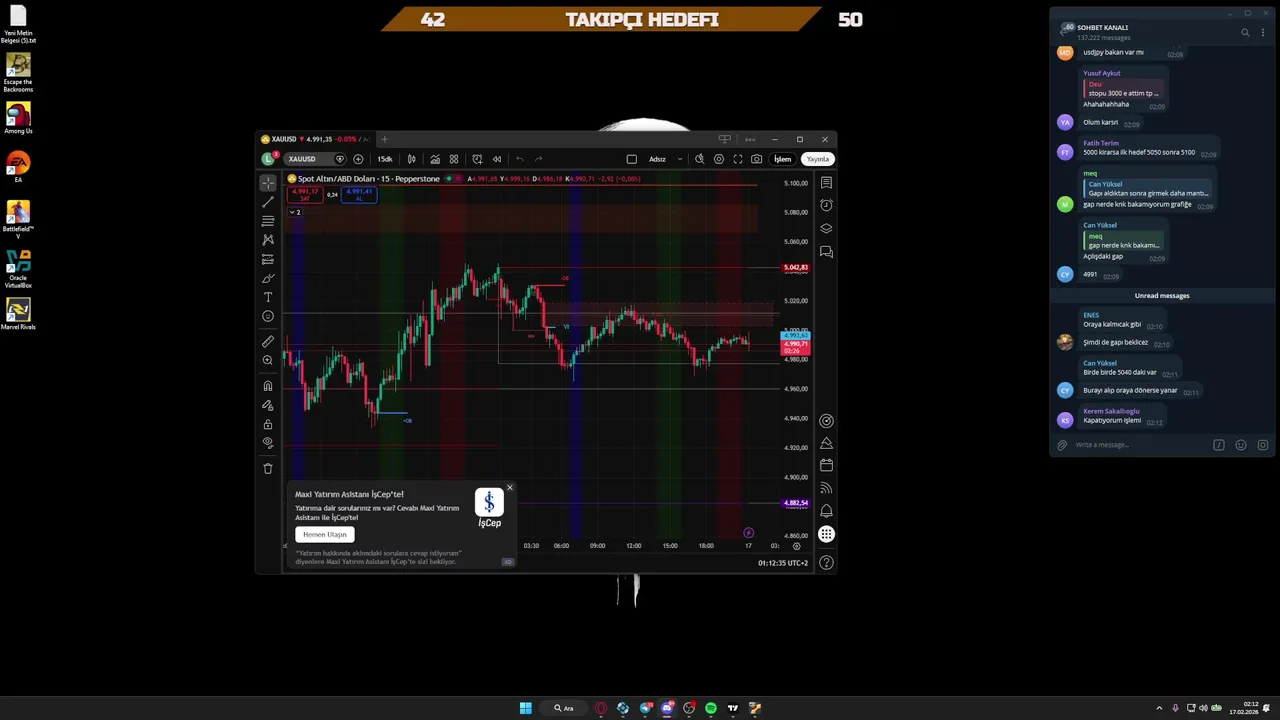Open the alerts panel clock icon
Viewport: 1280px width, 720px height.
(x=826, y=205)
